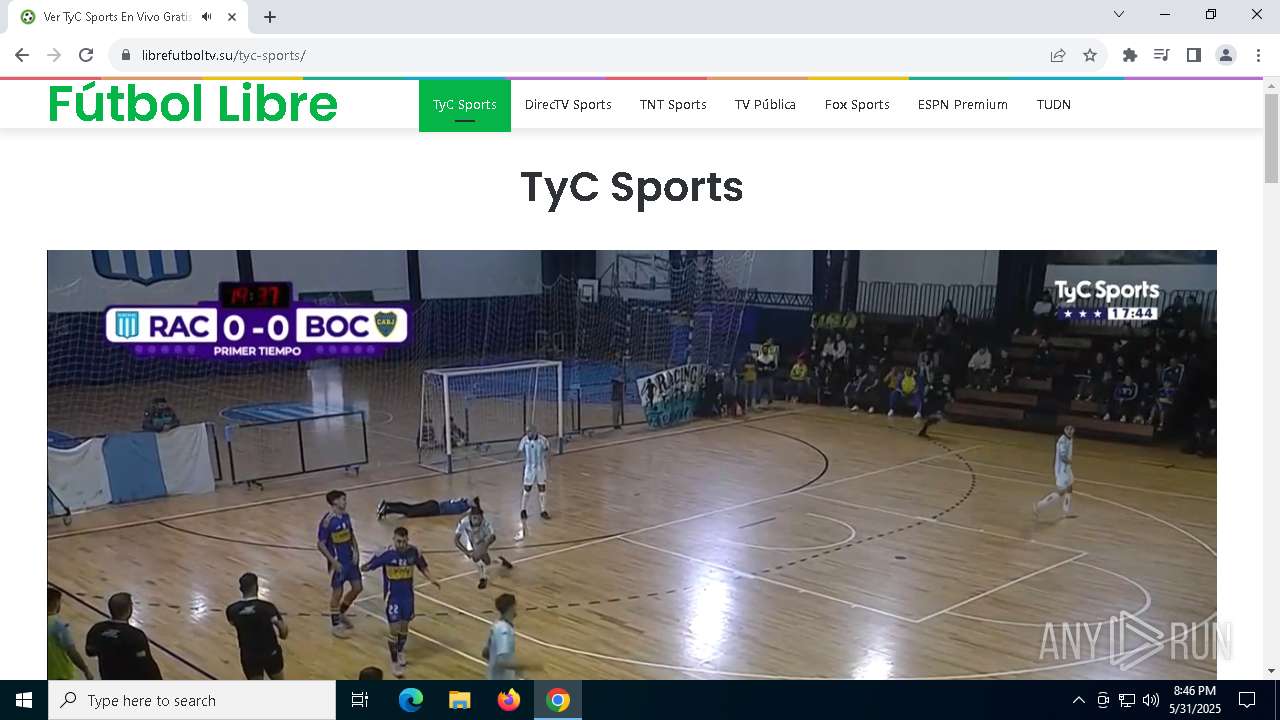Expand the tab search dropdown arrow

pyautogui.click(x=1119, y=14)
